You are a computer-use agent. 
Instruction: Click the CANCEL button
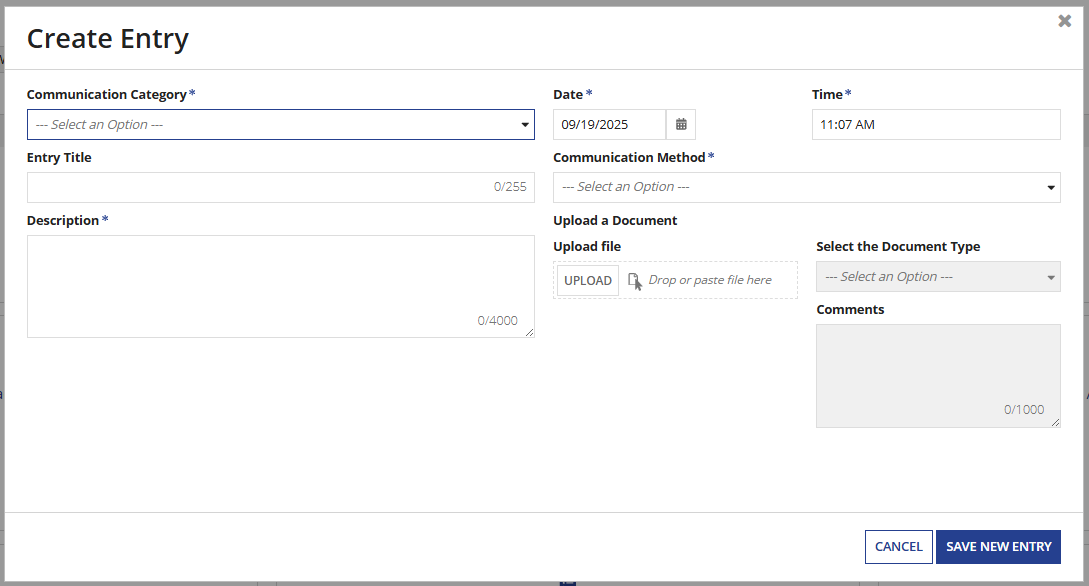[x=898, y=546]
